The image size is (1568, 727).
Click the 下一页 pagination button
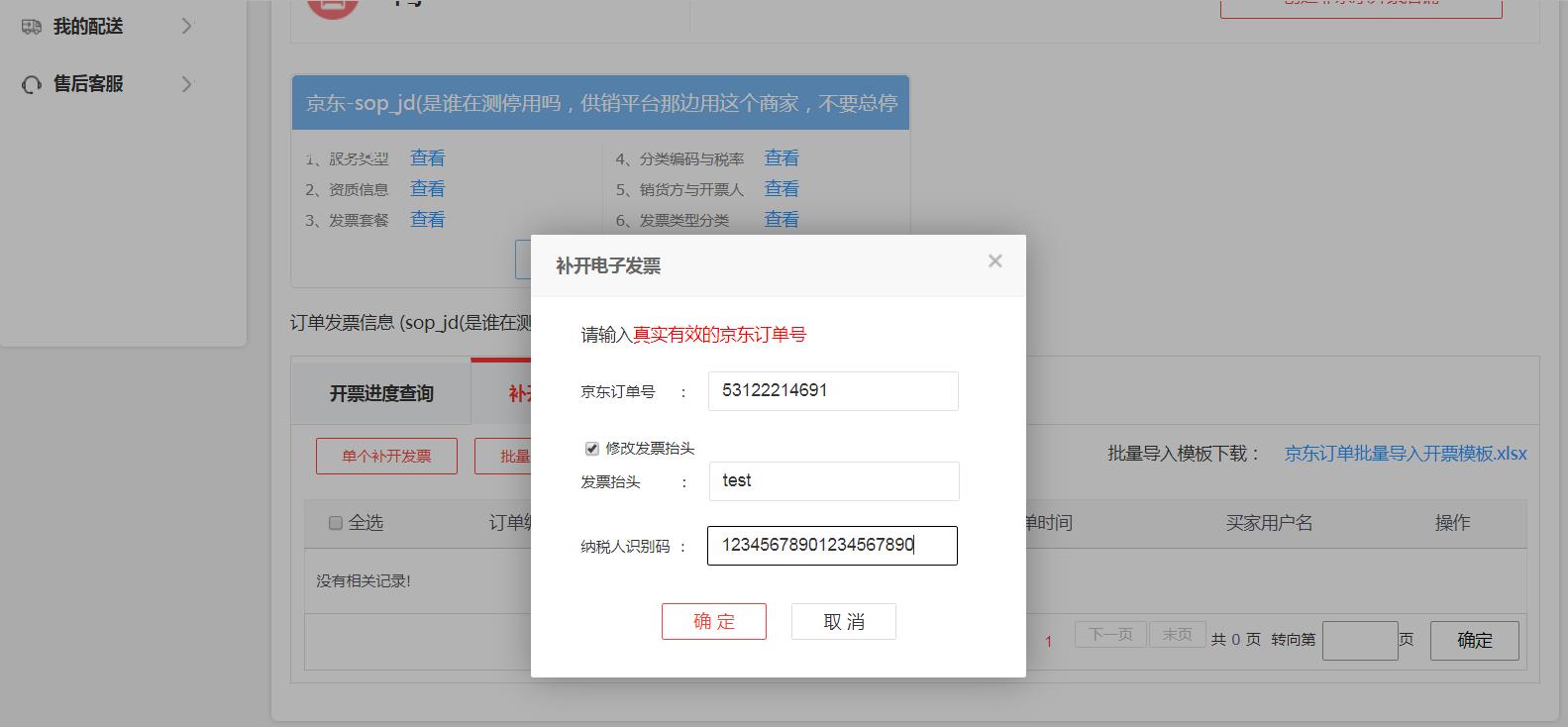point(1110,634)
